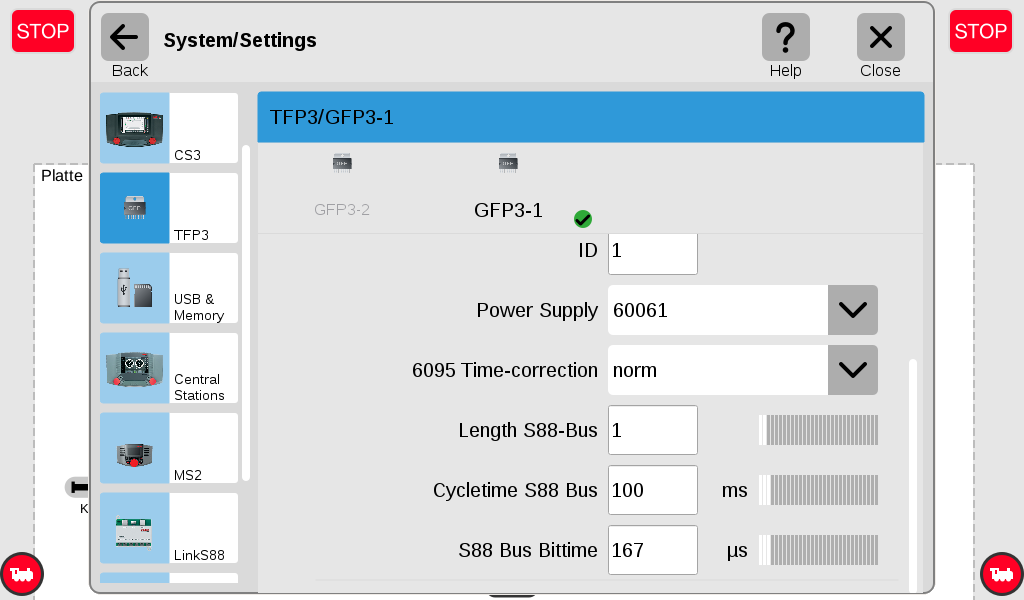
Task: Expand the 6095 Time-correction dropdown arrow
Action: pos(853,370)
